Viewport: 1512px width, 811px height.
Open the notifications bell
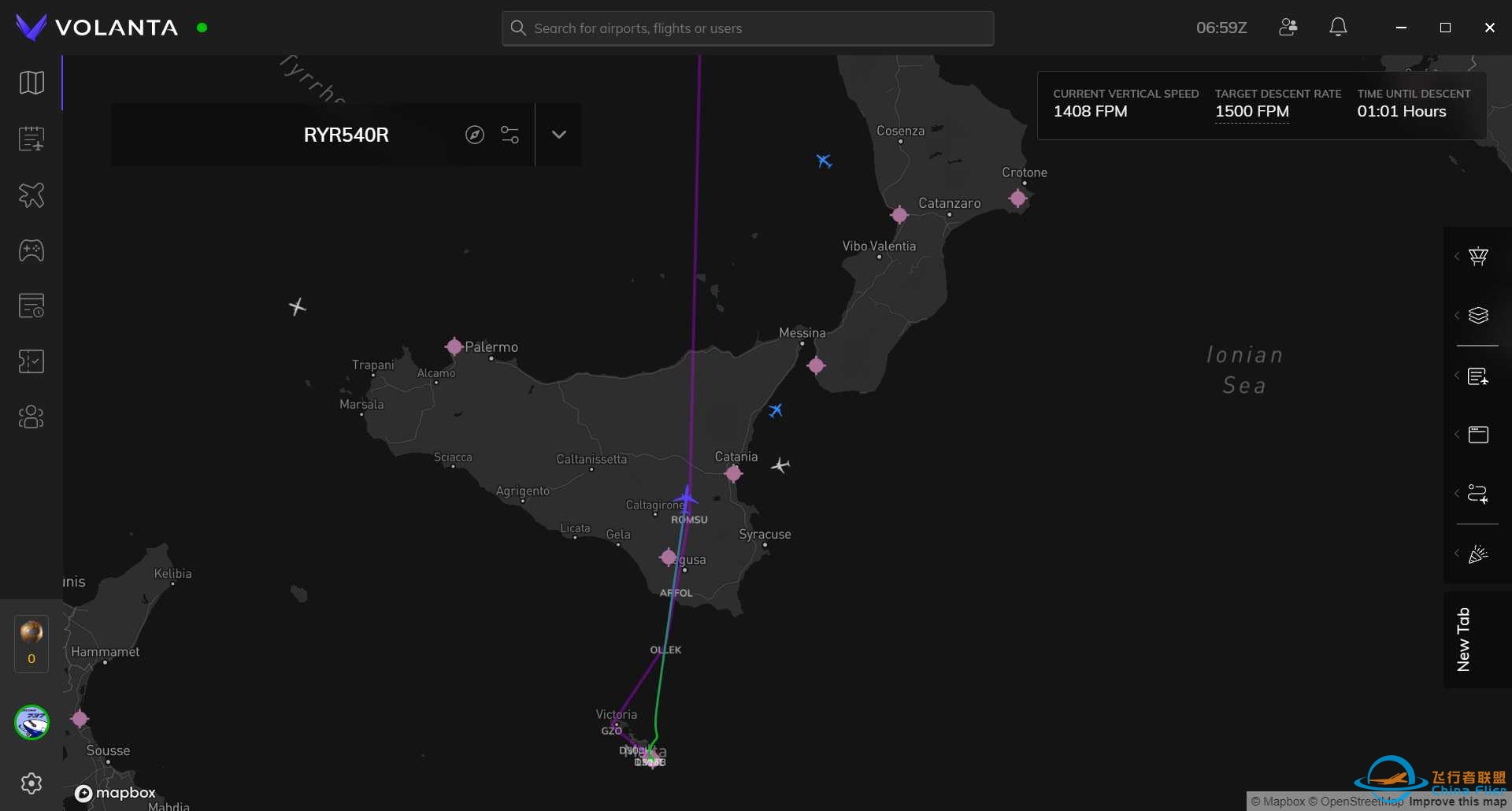tap(1338, 28)
